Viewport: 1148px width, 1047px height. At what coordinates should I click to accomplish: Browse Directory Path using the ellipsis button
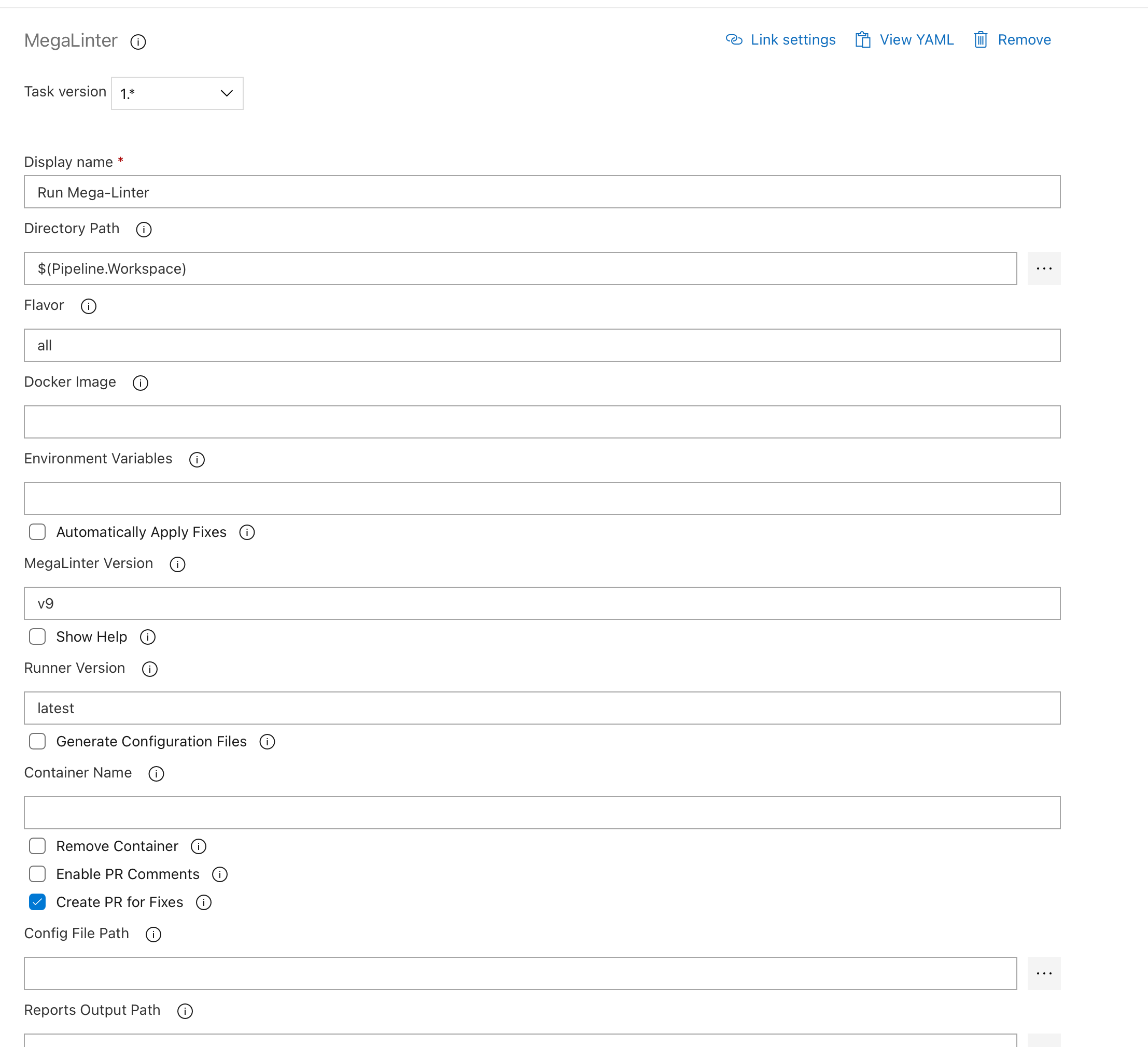tap(1044, 268)
